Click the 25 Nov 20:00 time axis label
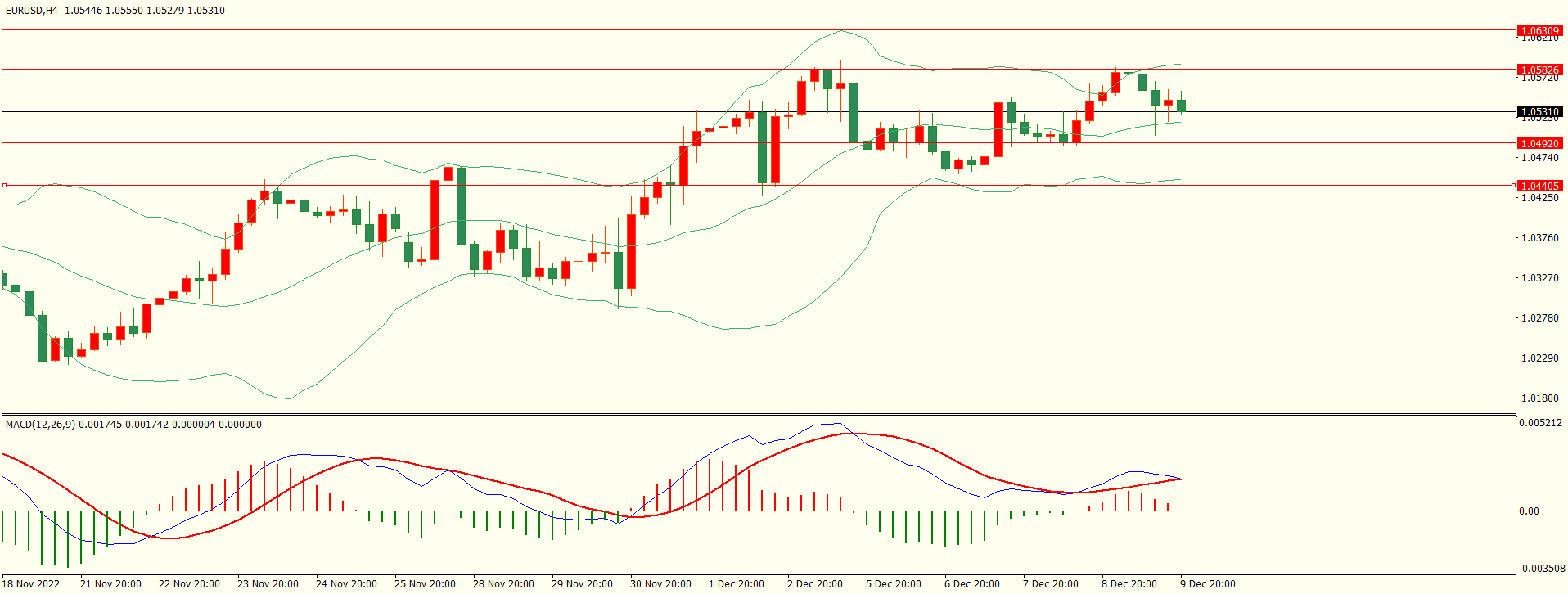Viewport: 1568px width, 594px height. [425, 583]
